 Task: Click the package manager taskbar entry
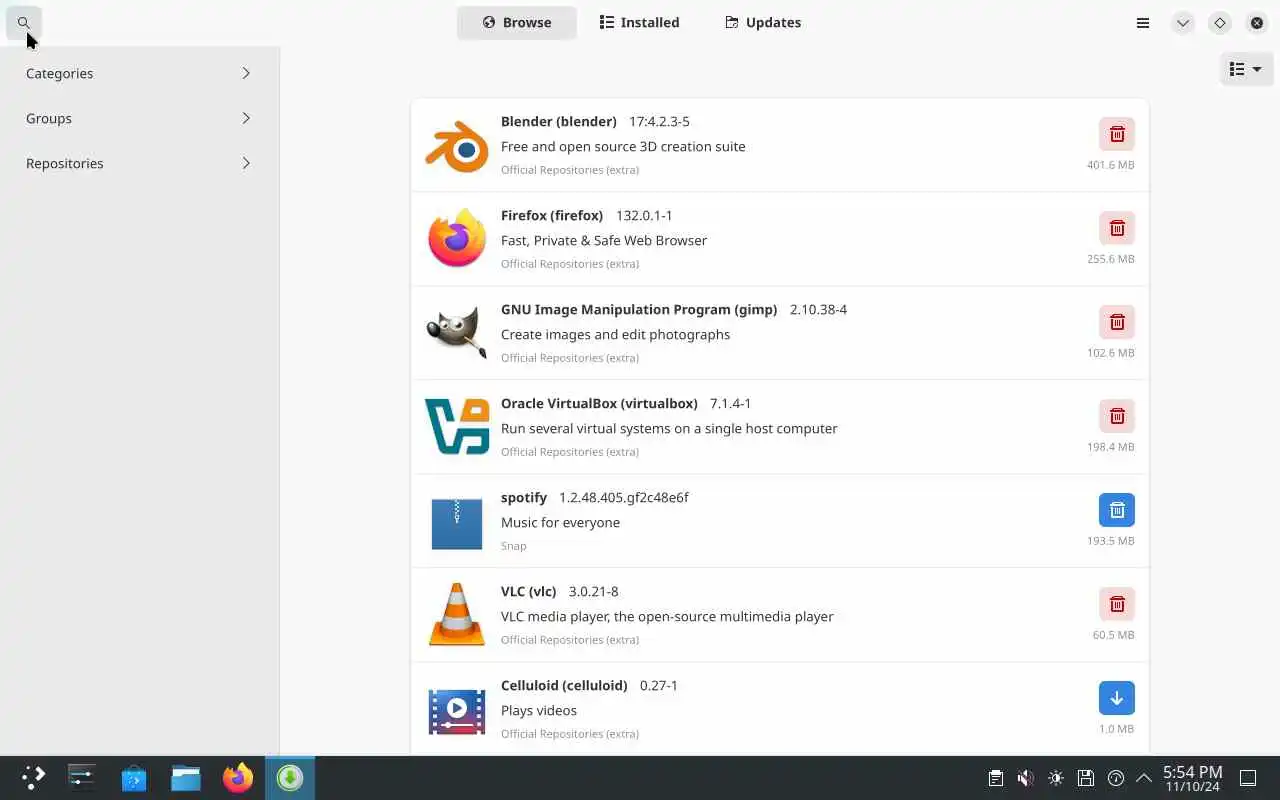[290, 777]
